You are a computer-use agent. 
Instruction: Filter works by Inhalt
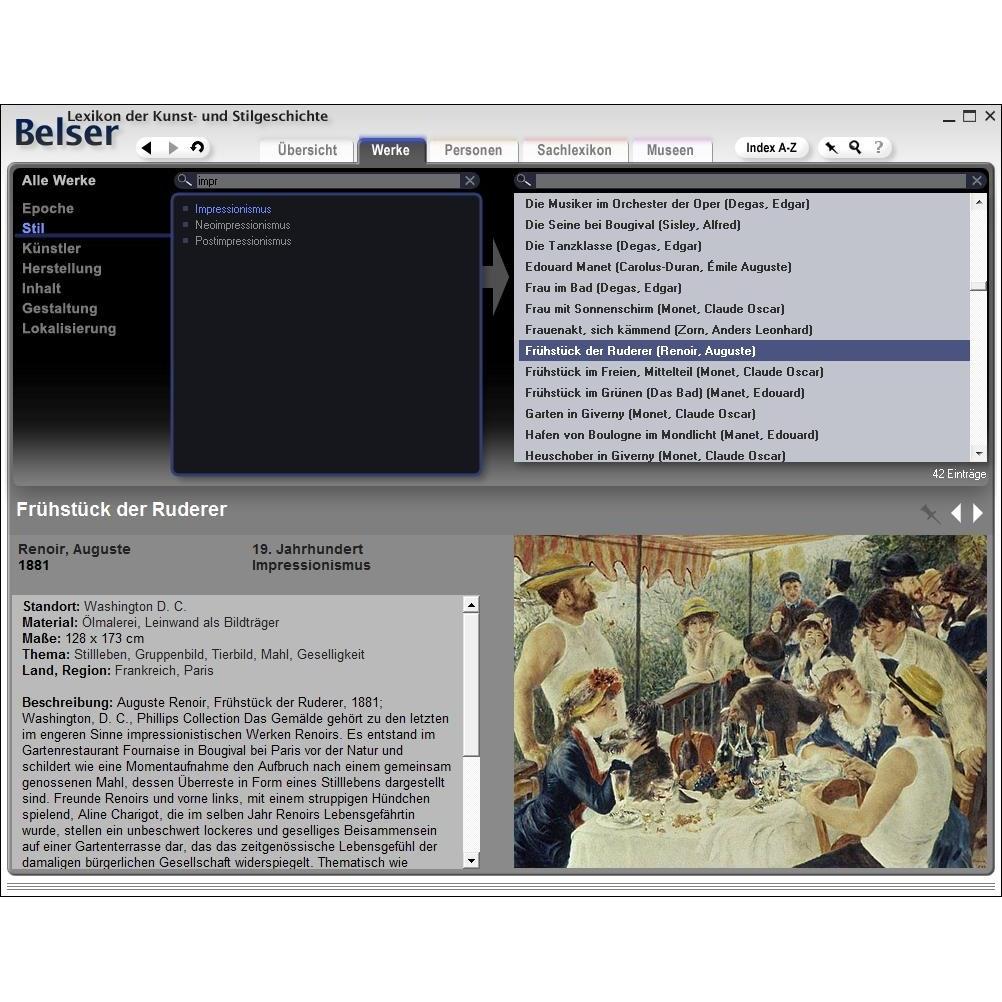click(x=42, y=288)
